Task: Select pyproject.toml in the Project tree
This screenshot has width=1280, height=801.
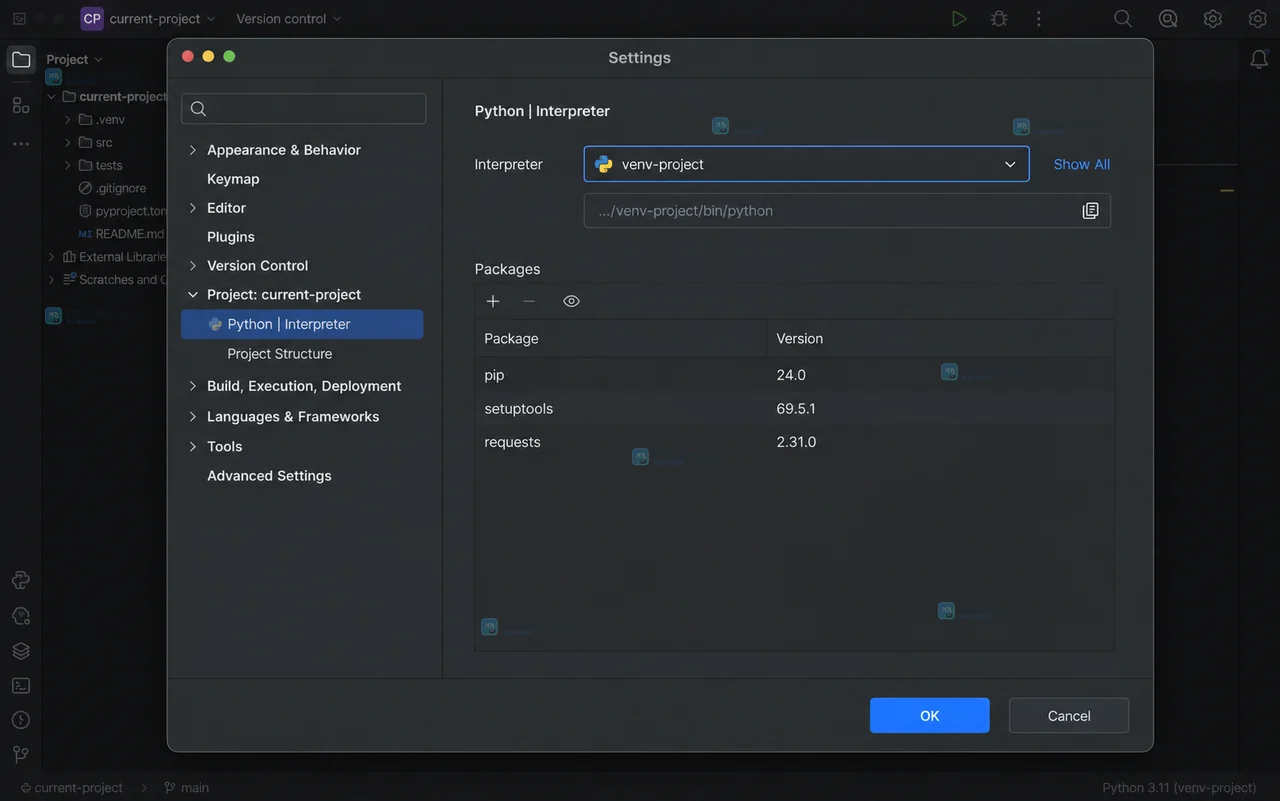Action: click(122, 211)
